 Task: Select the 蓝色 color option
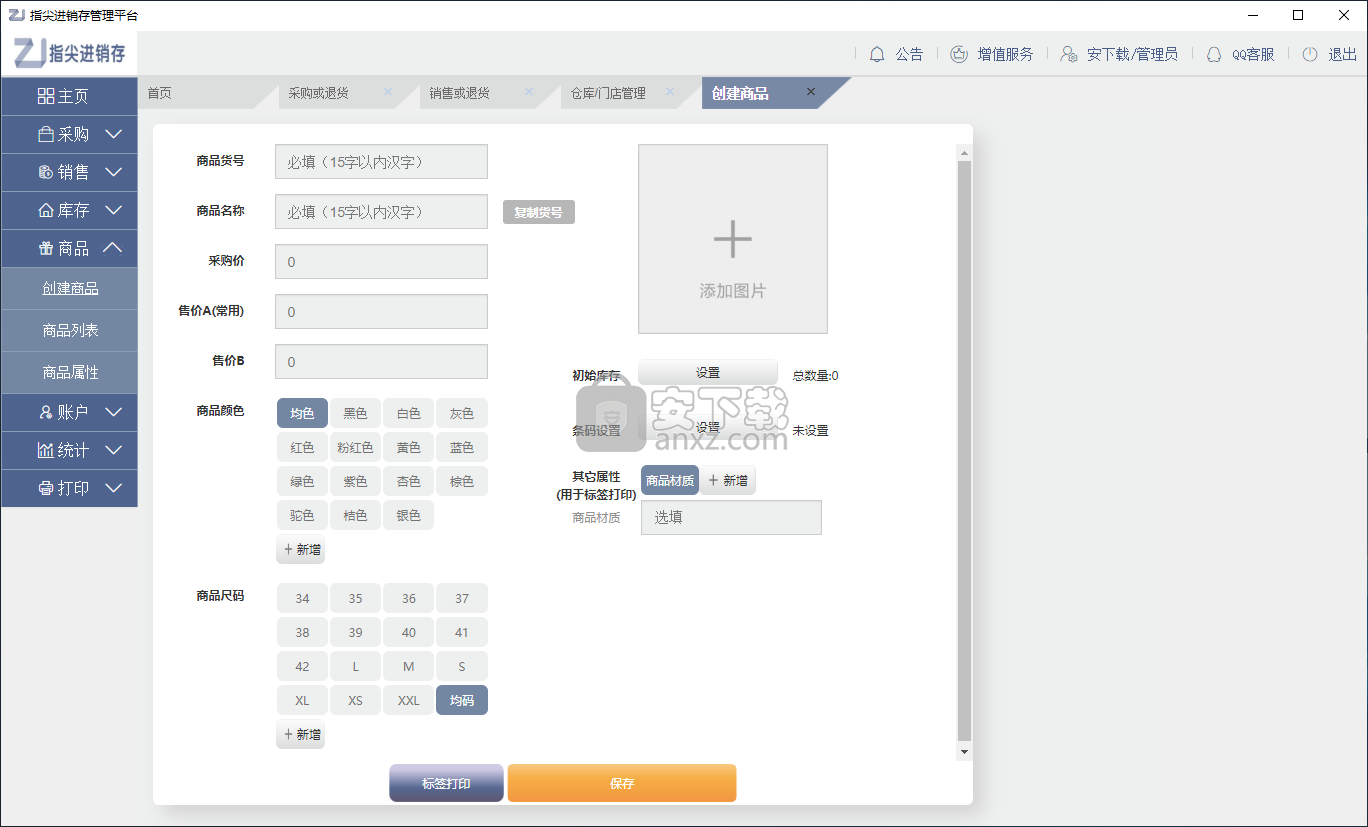coord(461,447)
